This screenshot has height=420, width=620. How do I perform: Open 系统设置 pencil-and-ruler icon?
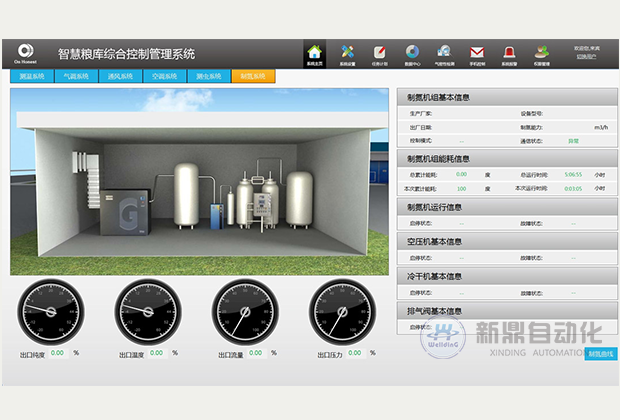tap(347, 55)
